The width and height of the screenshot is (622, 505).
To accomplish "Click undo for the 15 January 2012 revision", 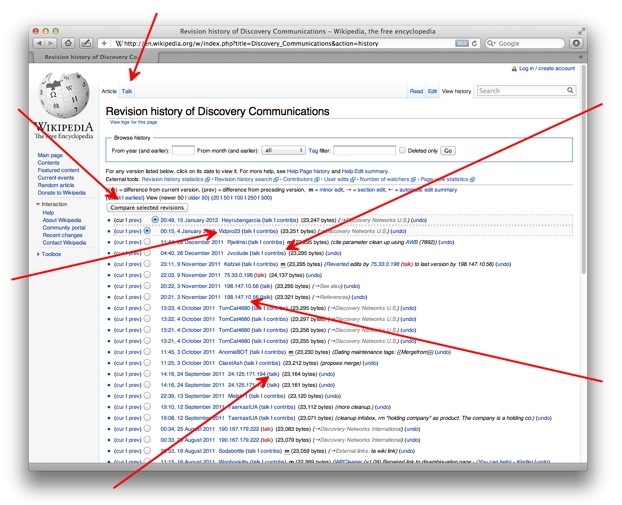I will 419,220.
